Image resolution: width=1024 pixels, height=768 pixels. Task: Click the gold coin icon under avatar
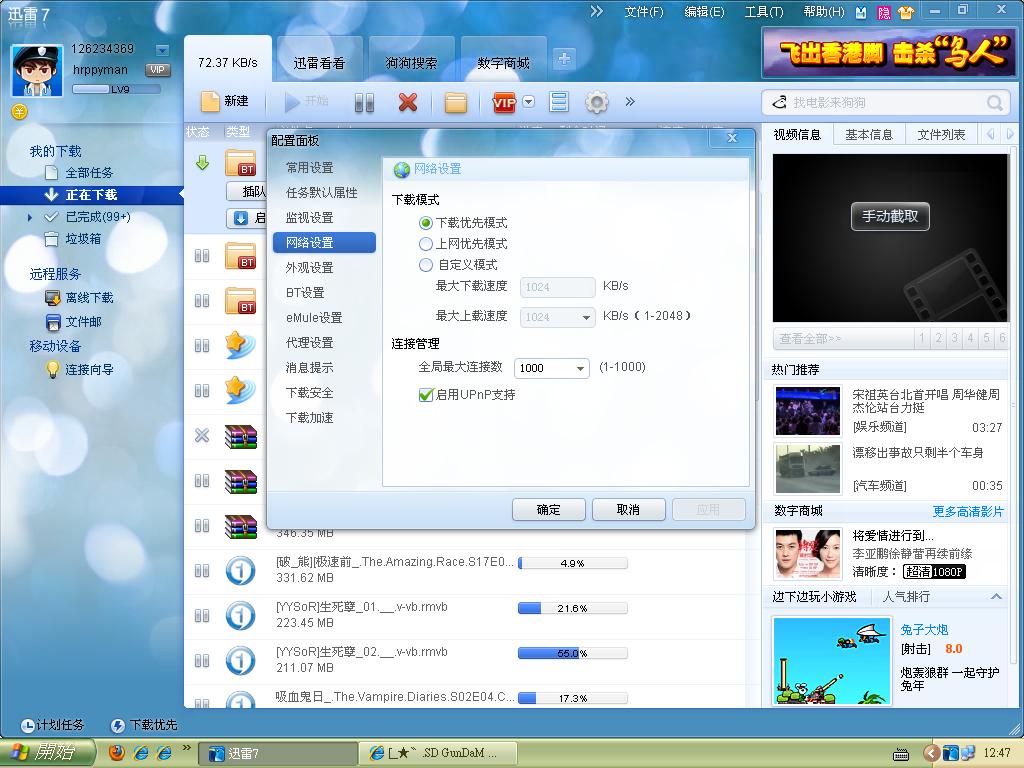[20, 112]
